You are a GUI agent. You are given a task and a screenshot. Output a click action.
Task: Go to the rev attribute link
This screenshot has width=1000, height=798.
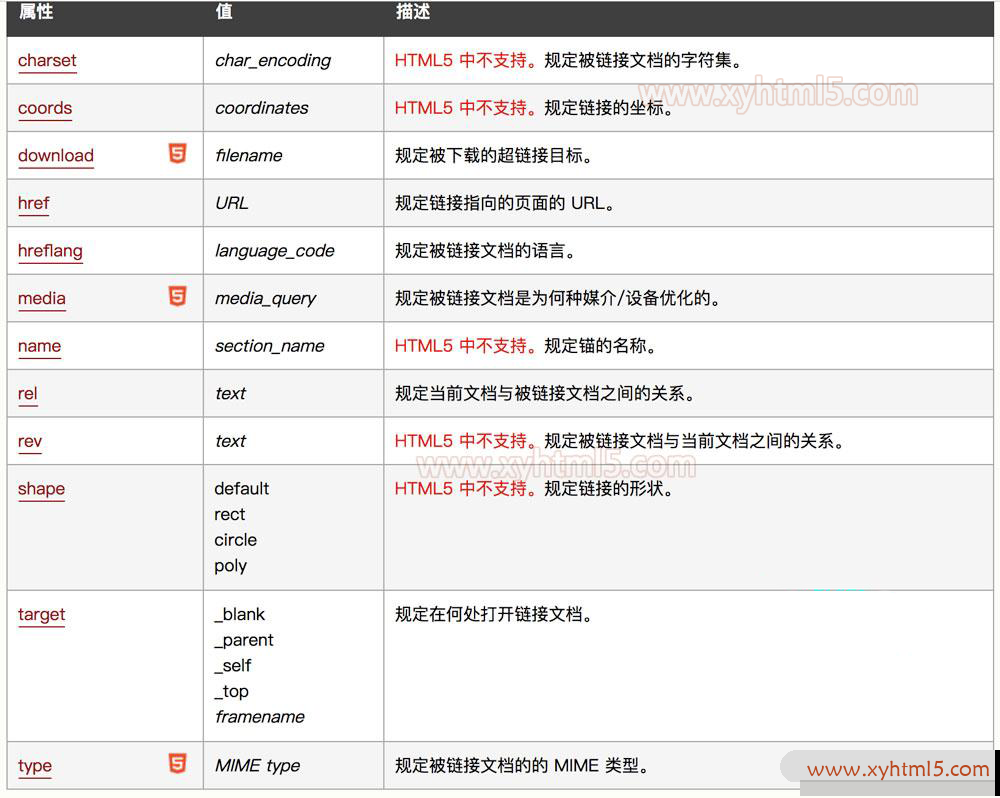30,442
